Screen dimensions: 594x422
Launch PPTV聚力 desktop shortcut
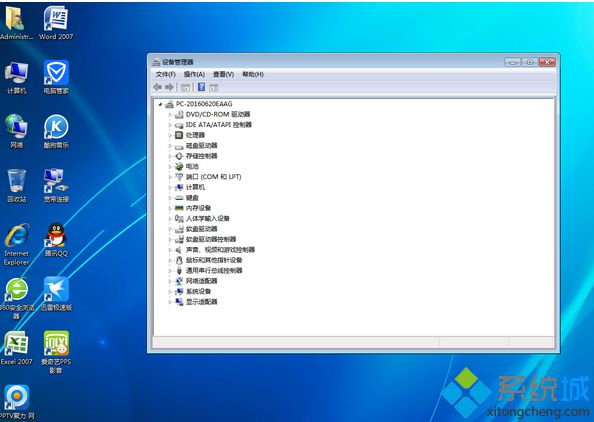(16, 402)
